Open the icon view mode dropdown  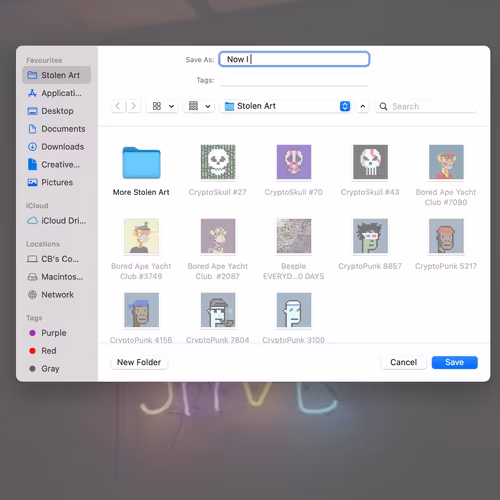pyautogui.click(x=163, y=106)
